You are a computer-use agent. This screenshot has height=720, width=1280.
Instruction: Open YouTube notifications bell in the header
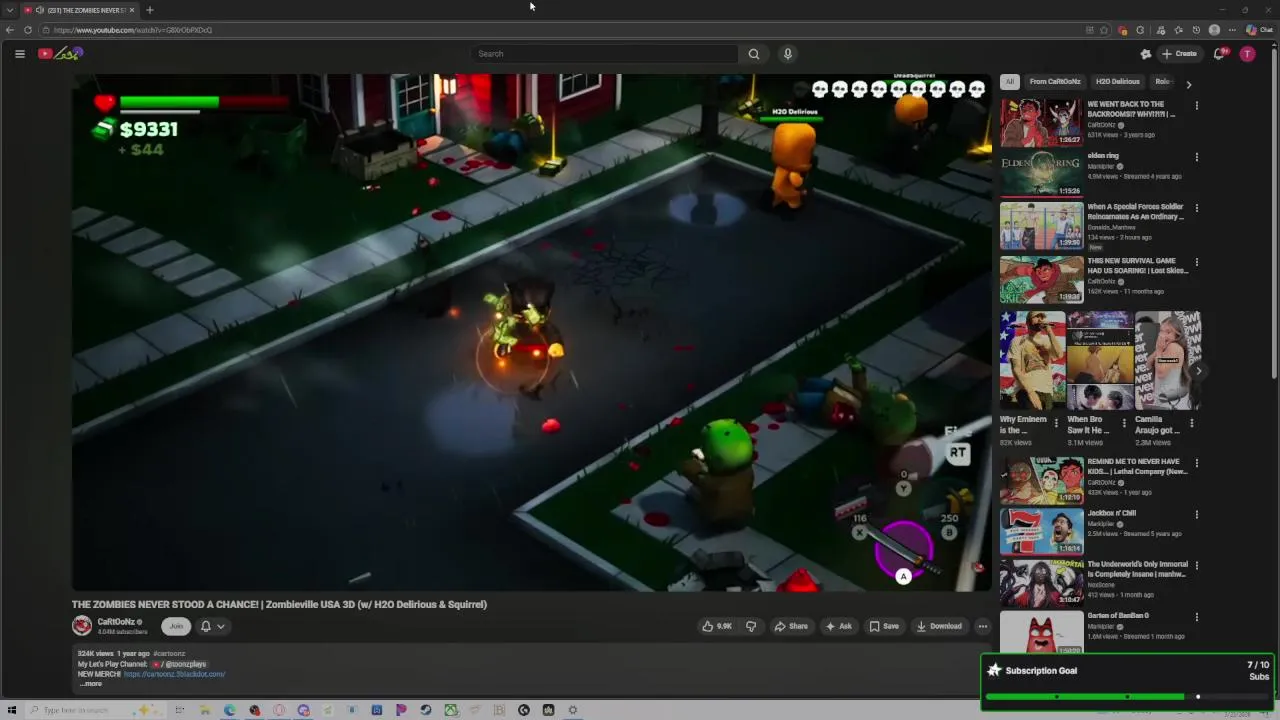pos(1218,54)
